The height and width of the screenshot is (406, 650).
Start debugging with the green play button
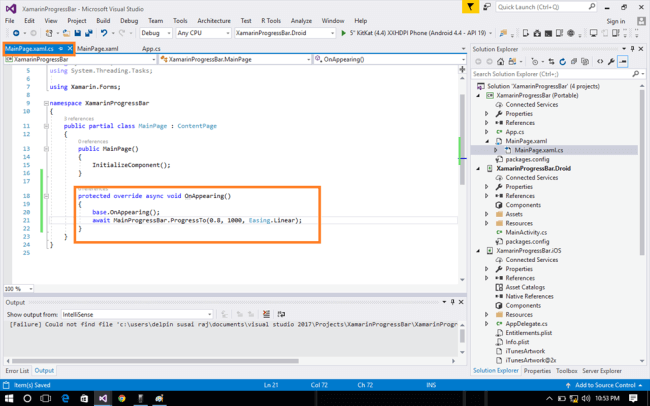click(x=344, y=33)
